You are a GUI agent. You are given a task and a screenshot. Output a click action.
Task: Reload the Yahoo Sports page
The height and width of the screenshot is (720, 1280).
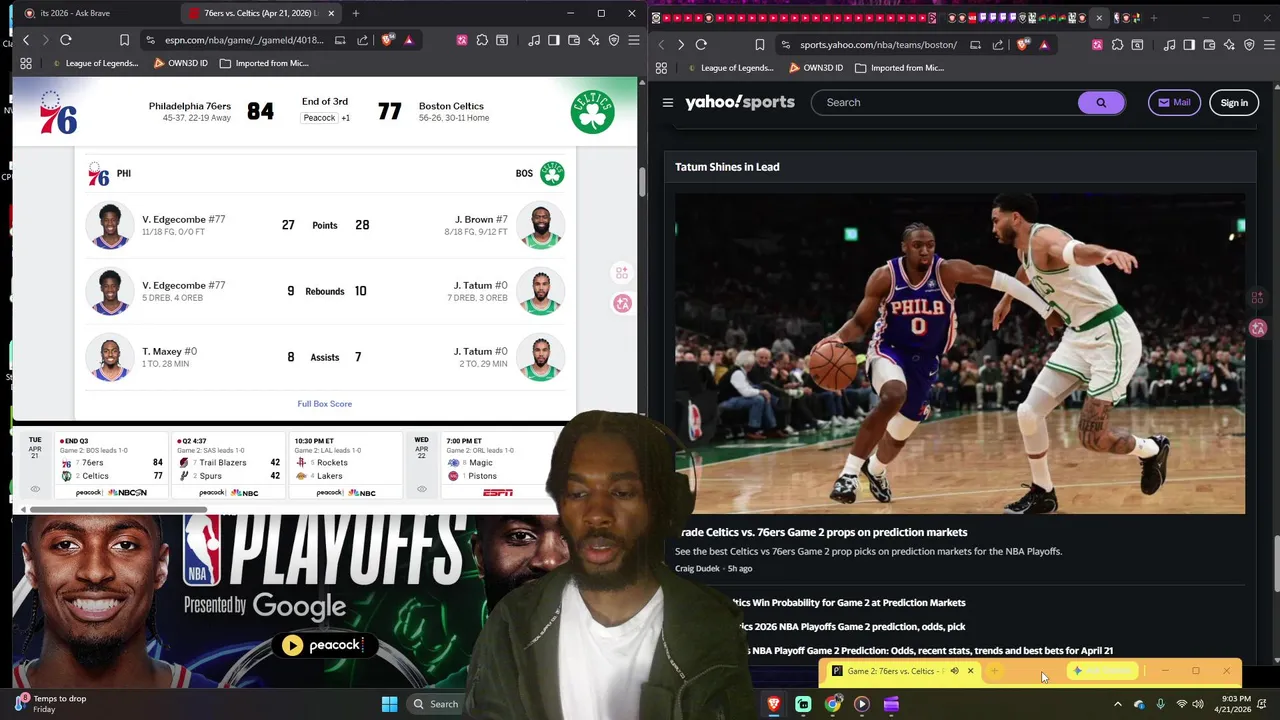701,44
